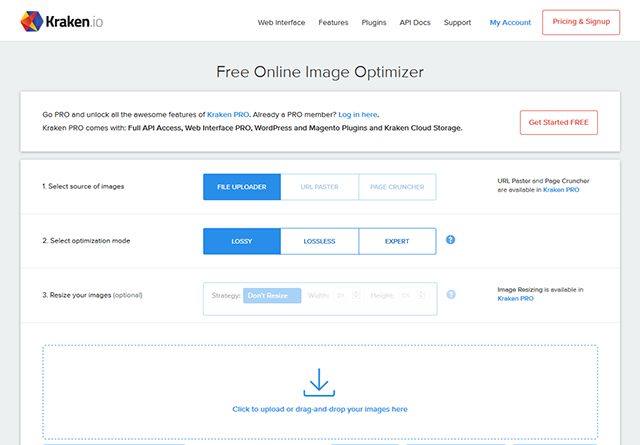
Task: Choose LOSSY optimization mode
Action: (241, 241)
